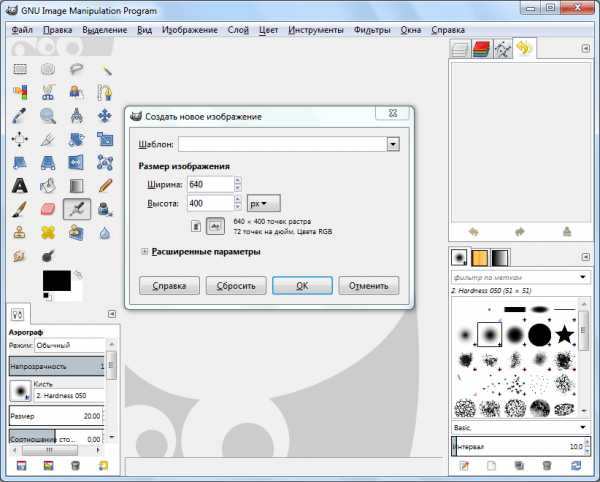
Task: Select the Alignment tool
Action: coord(20,139)
